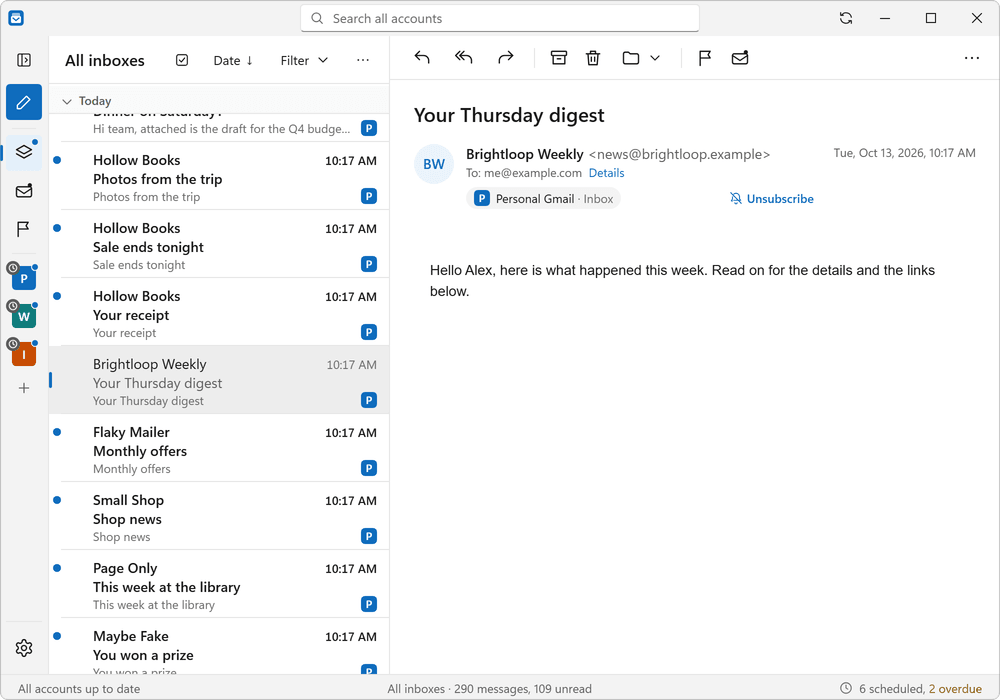Click the Unsubscribe link
1000x700 pixels.
[772, 198]
